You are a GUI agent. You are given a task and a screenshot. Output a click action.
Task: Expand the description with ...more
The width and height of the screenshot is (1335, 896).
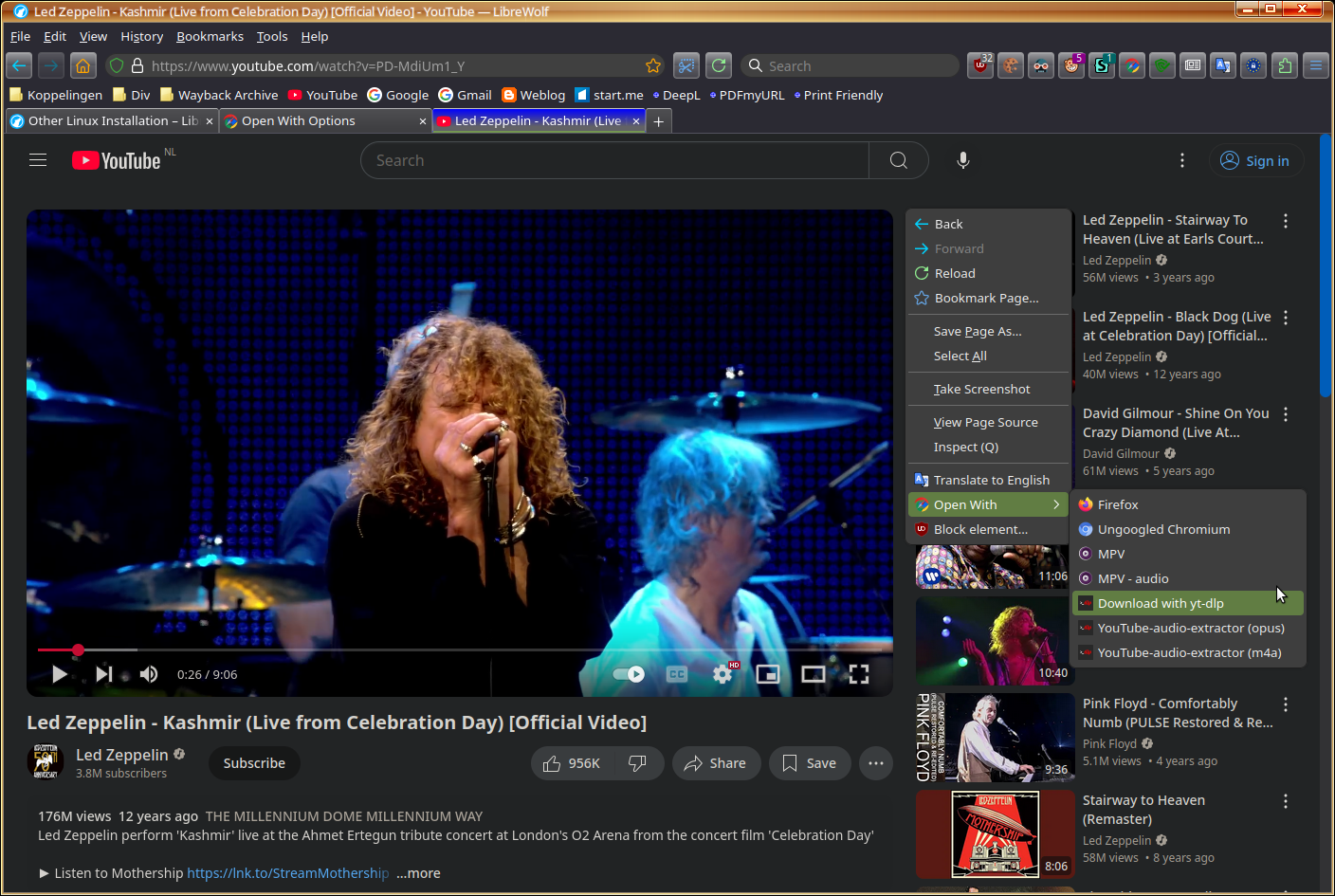tap(418, 873)
